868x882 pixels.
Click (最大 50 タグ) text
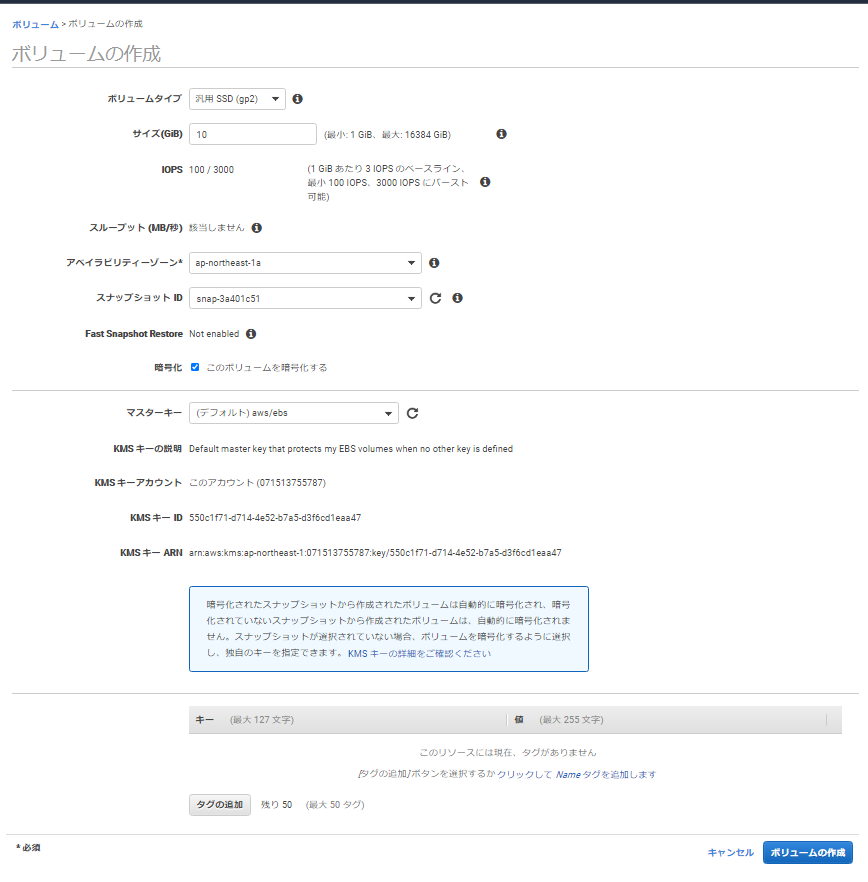pos(335,805)
